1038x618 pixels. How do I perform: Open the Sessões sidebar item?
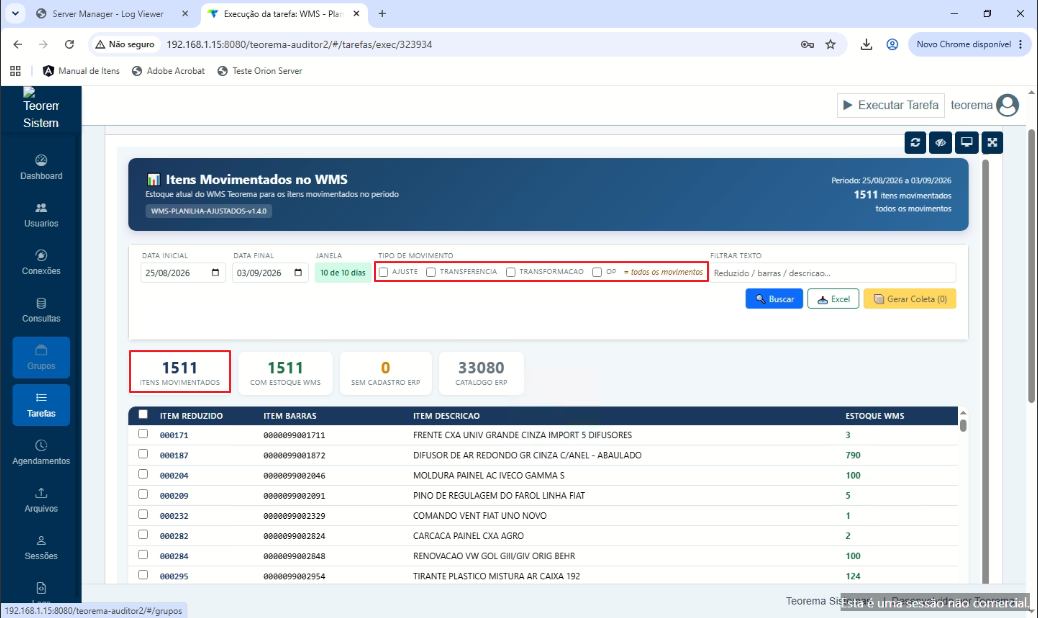(41, 548)
